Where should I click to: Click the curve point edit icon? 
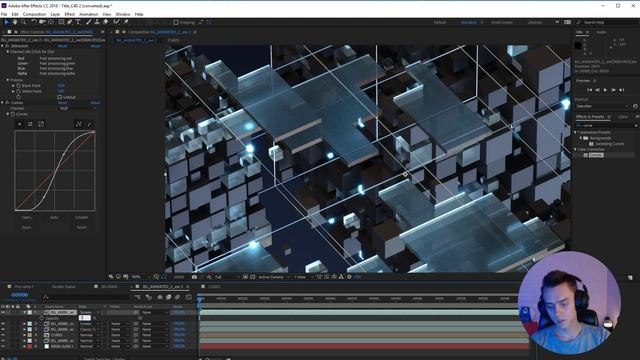(x=79, y=124)
